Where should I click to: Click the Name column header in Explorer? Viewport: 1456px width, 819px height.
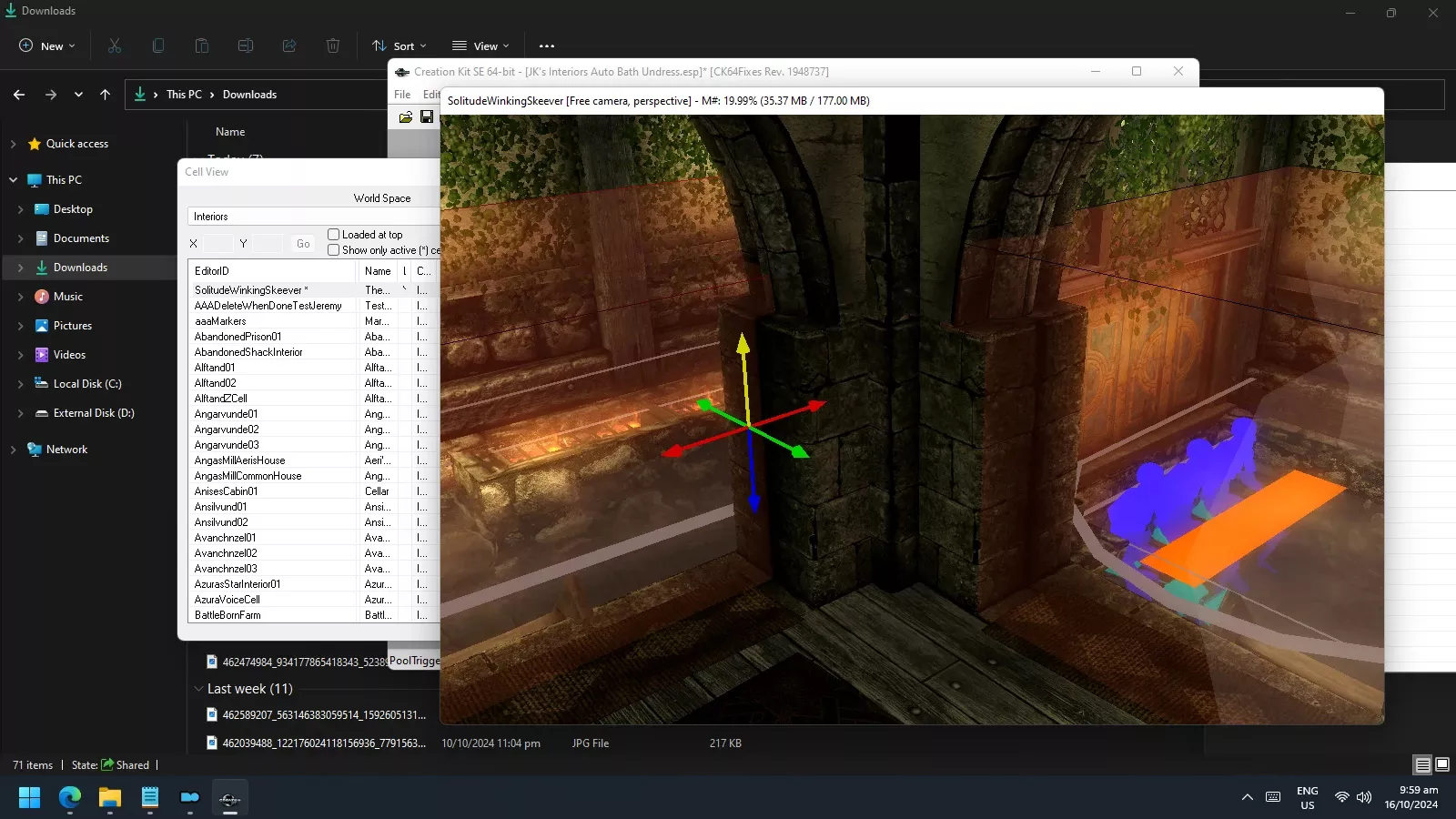tap(230, 132)
